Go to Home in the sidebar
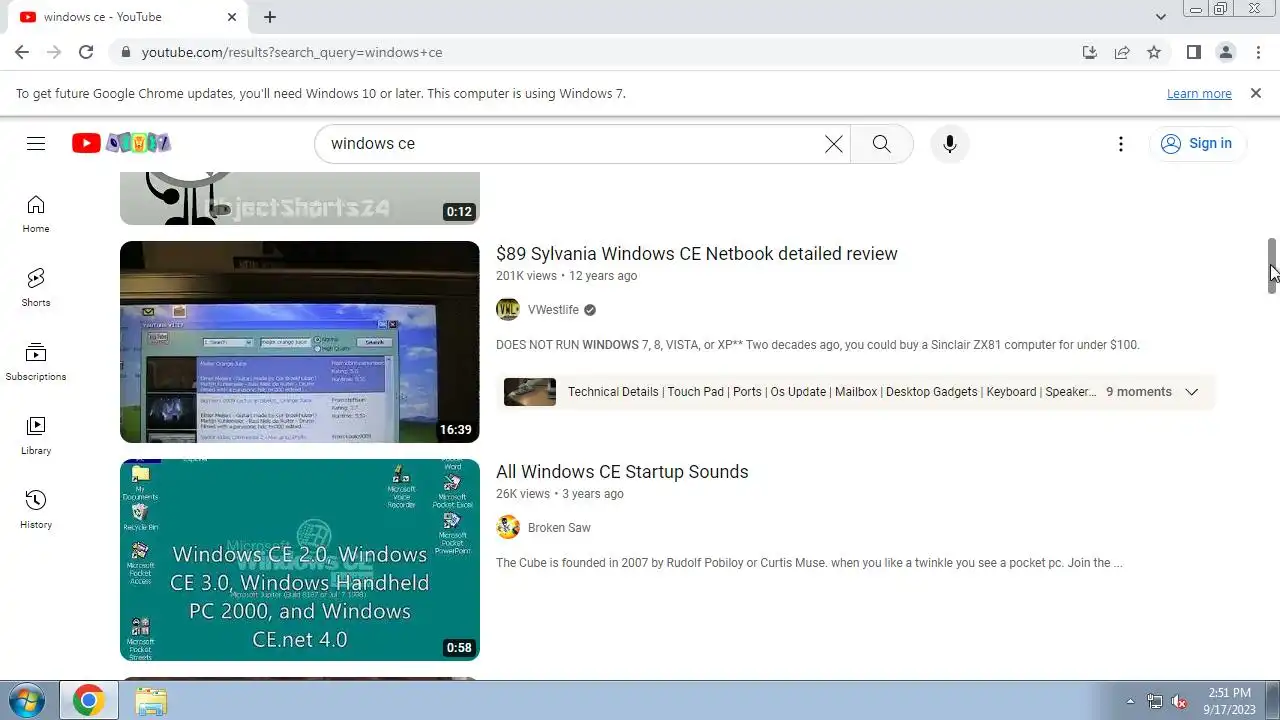 (36, 214)
